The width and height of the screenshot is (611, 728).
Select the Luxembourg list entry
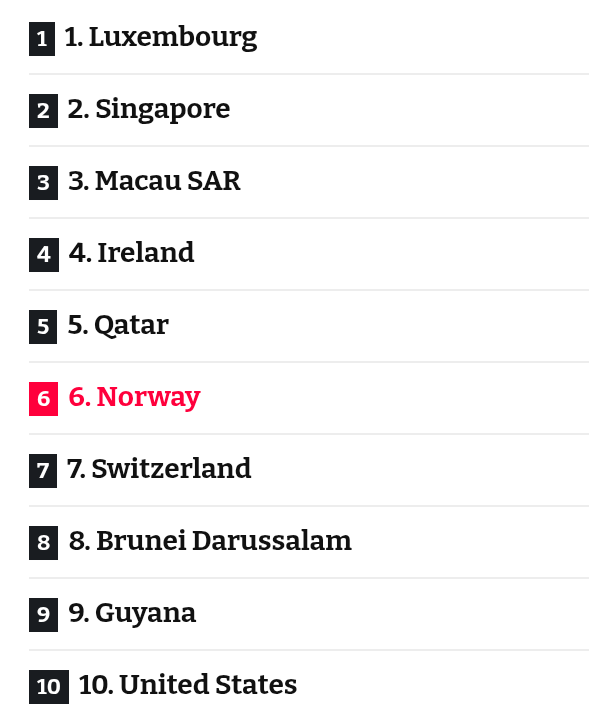click(160, 38)
